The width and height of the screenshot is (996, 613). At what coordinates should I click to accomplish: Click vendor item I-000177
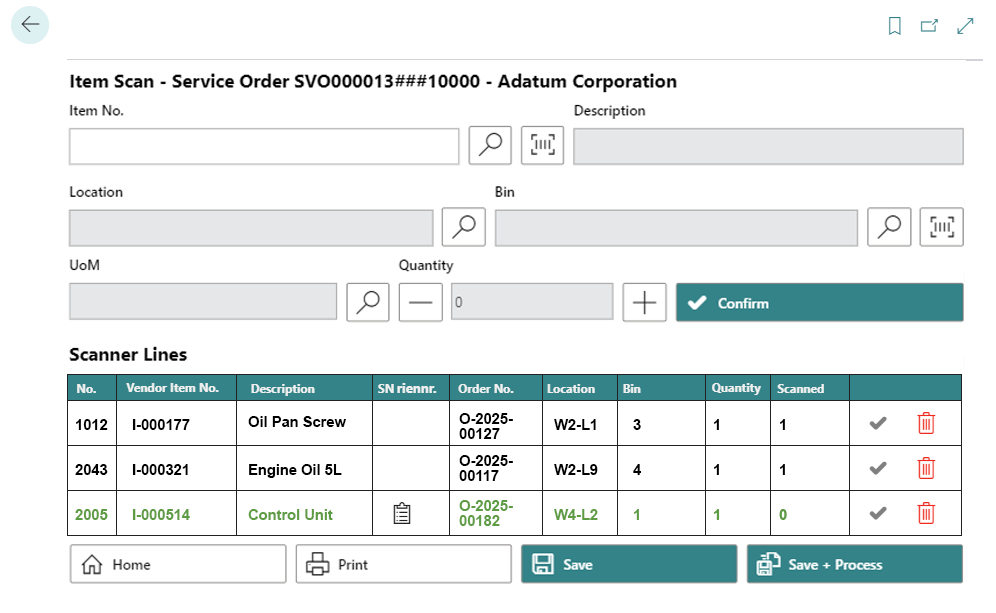tap(161, 425)
